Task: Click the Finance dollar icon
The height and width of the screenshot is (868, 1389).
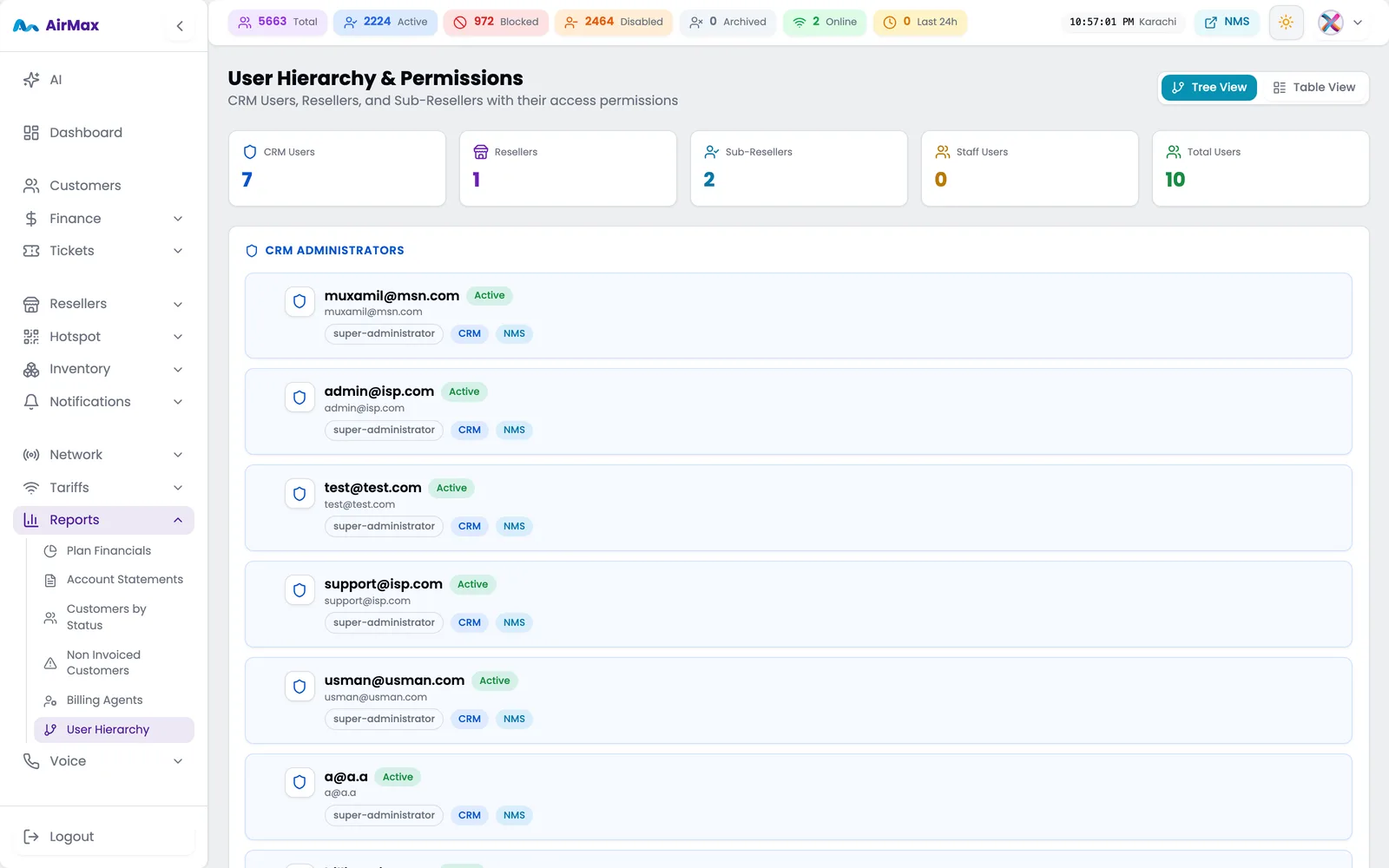Action: [x=31, y=219]
